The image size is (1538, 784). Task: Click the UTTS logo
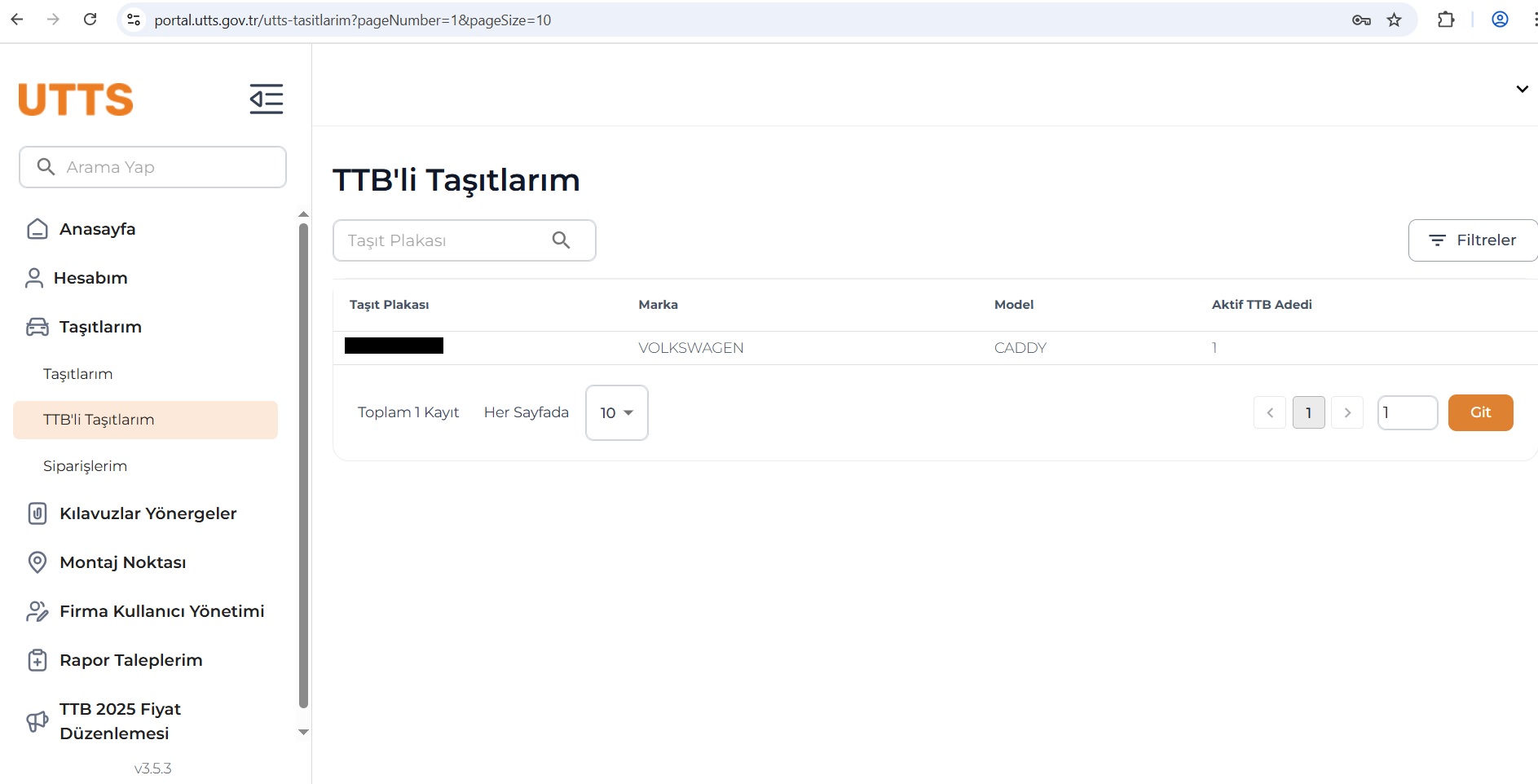click(x=76, y=99)
